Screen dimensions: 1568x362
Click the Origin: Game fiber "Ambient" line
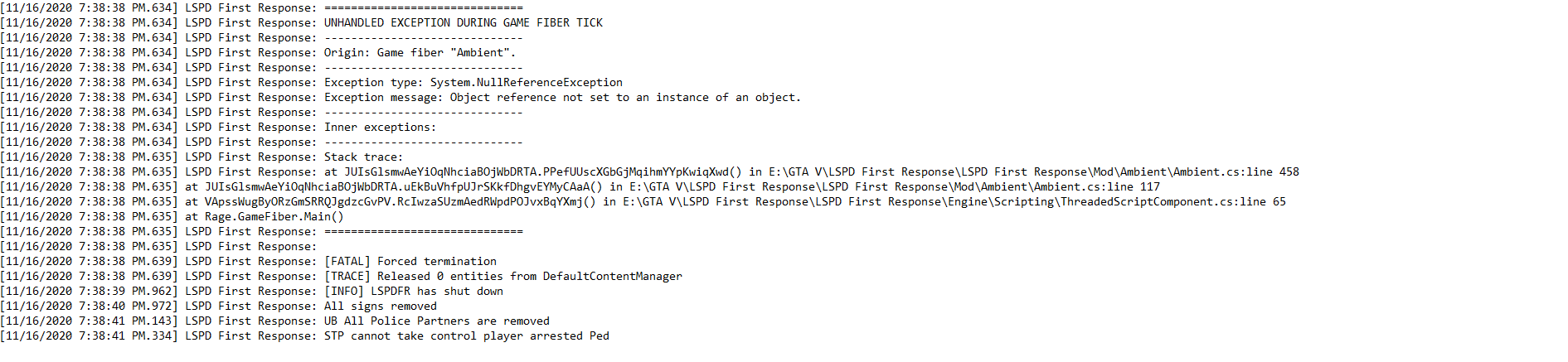click(420, 53)
